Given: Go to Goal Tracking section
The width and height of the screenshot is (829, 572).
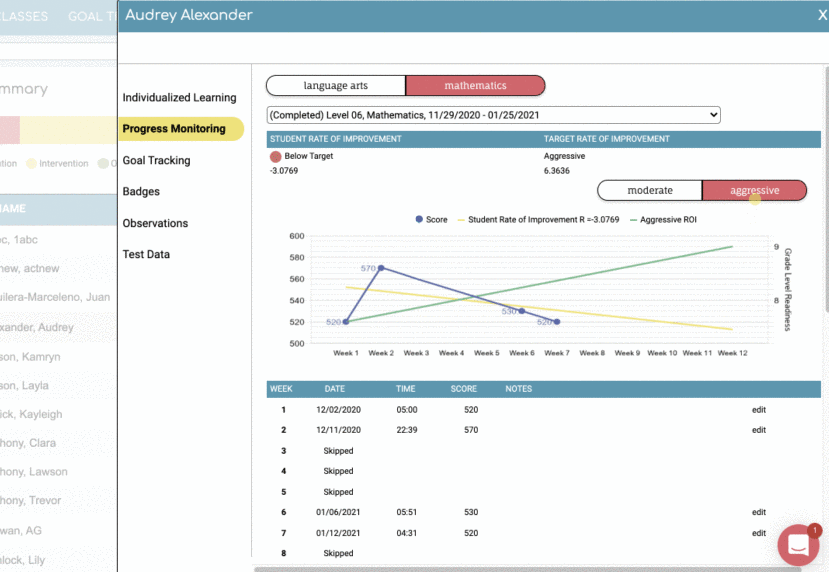Looking at the screenshot, I should (x=156, y=160).
